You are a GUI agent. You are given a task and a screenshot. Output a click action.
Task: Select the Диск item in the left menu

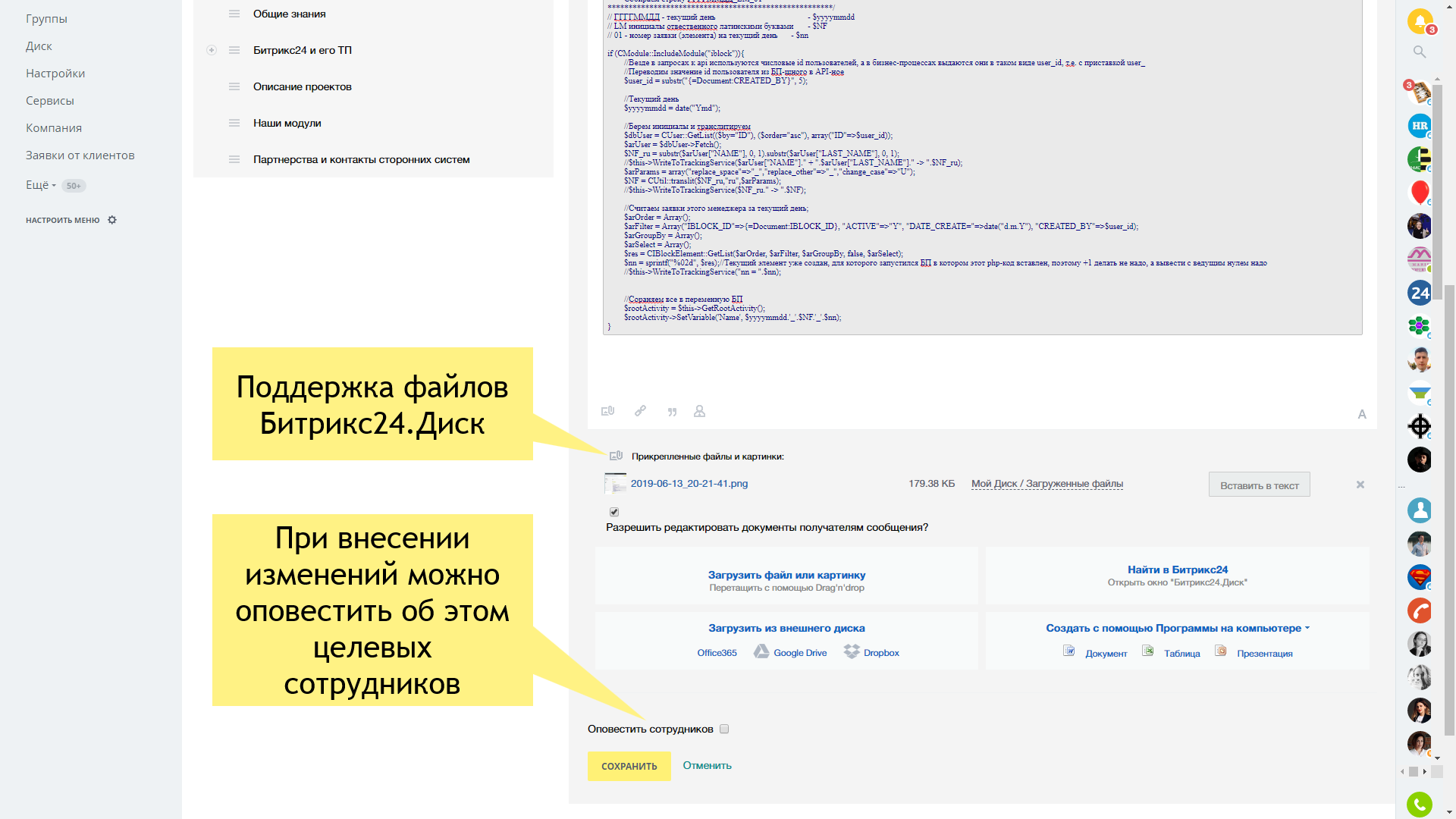tap(39, 46)
